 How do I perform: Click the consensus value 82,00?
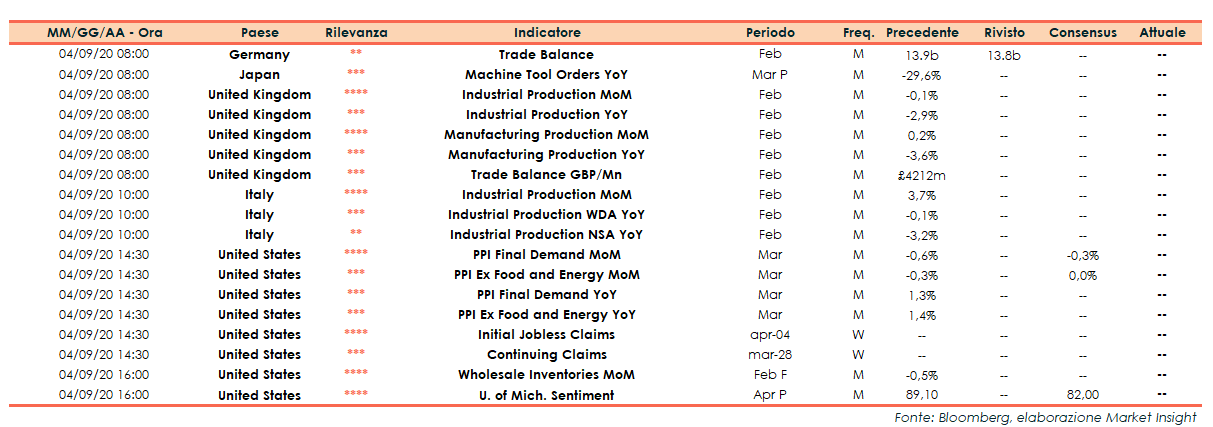click(x=1082, y=395)
